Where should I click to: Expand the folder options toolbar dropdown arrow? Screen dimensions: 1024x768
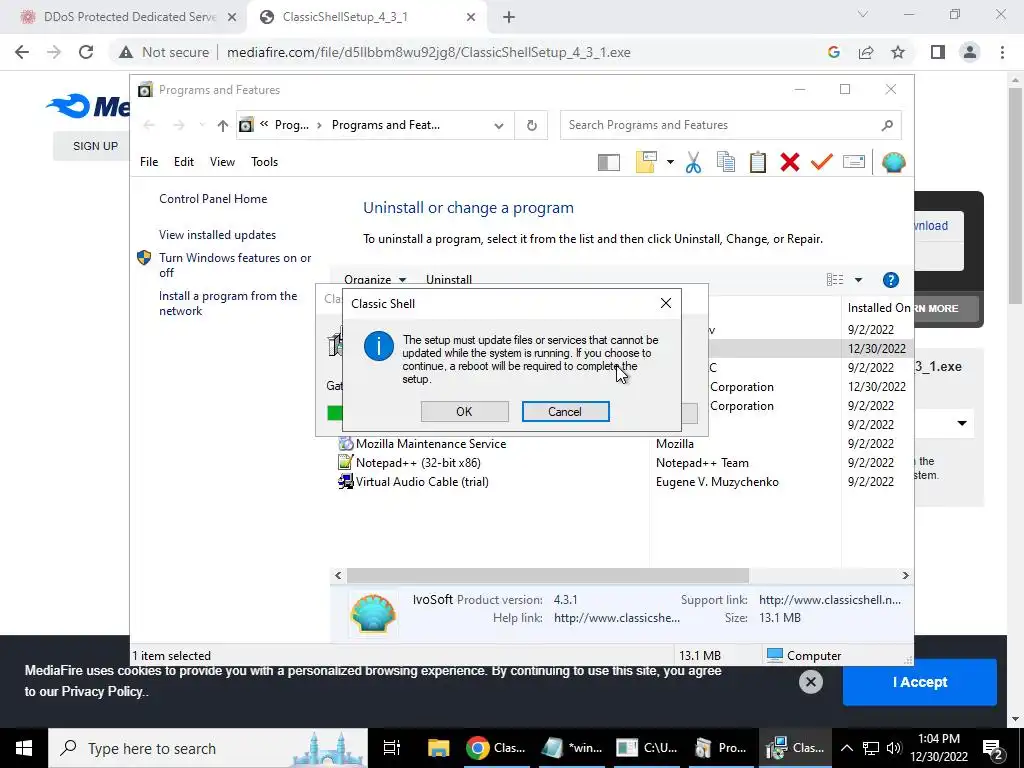[670, 162]
